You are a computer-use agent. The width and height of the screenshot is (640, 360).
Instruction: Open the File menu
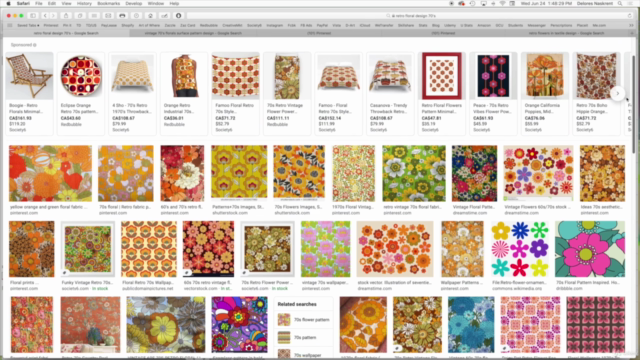[38, 3]
